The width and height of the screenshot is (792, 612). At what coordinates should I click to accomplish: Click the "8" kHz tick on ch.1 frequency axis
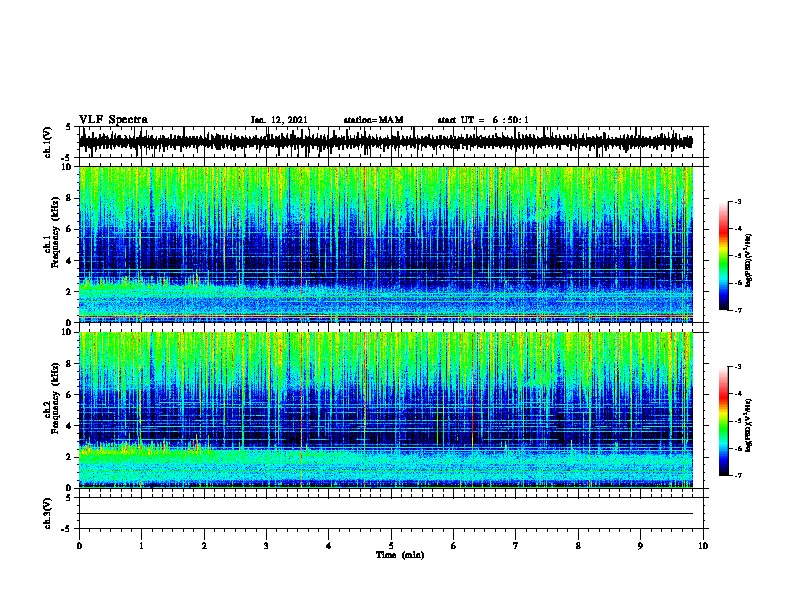point(69,198)
